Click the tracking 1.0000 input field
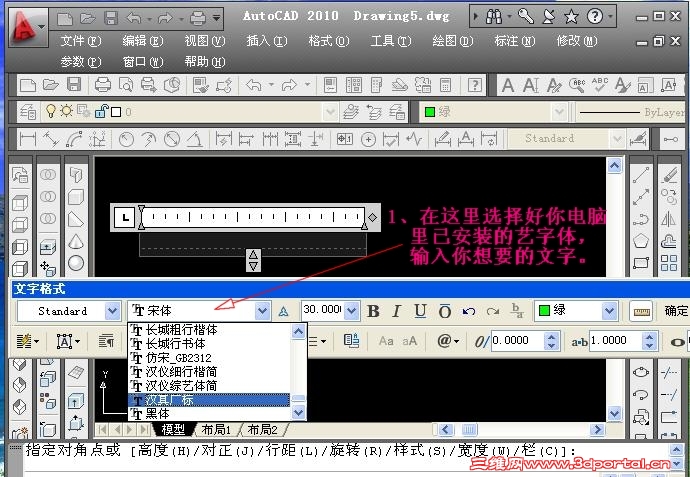Viewport: 690px width, 477px height. coord(615,341)
